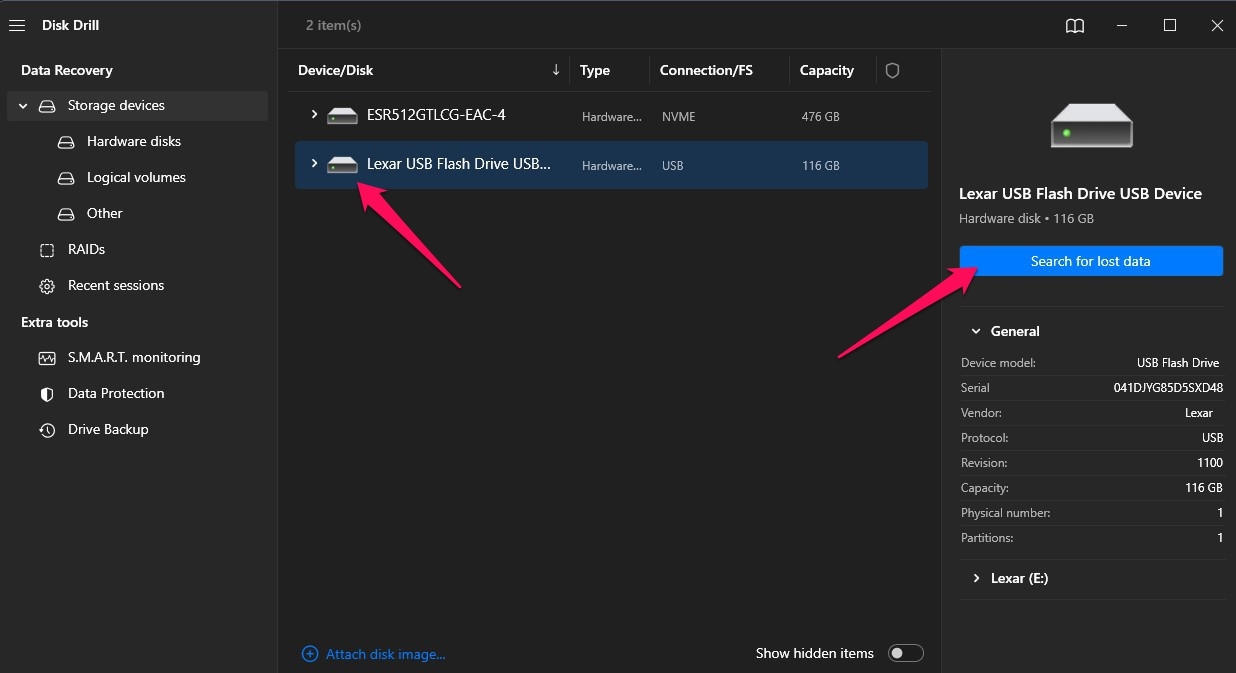Click the large drive image in details panel
The width and height of the screenshot is (1236, 673).
click(x=1091, y=125)
